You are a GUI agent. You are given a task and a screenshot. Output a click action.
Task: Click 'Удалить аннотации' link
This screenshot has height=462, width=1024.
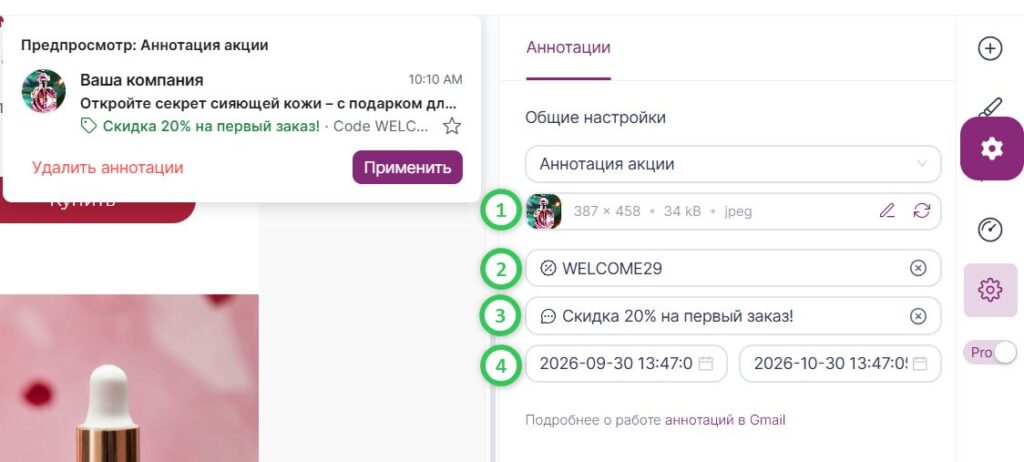pos(108,167)
